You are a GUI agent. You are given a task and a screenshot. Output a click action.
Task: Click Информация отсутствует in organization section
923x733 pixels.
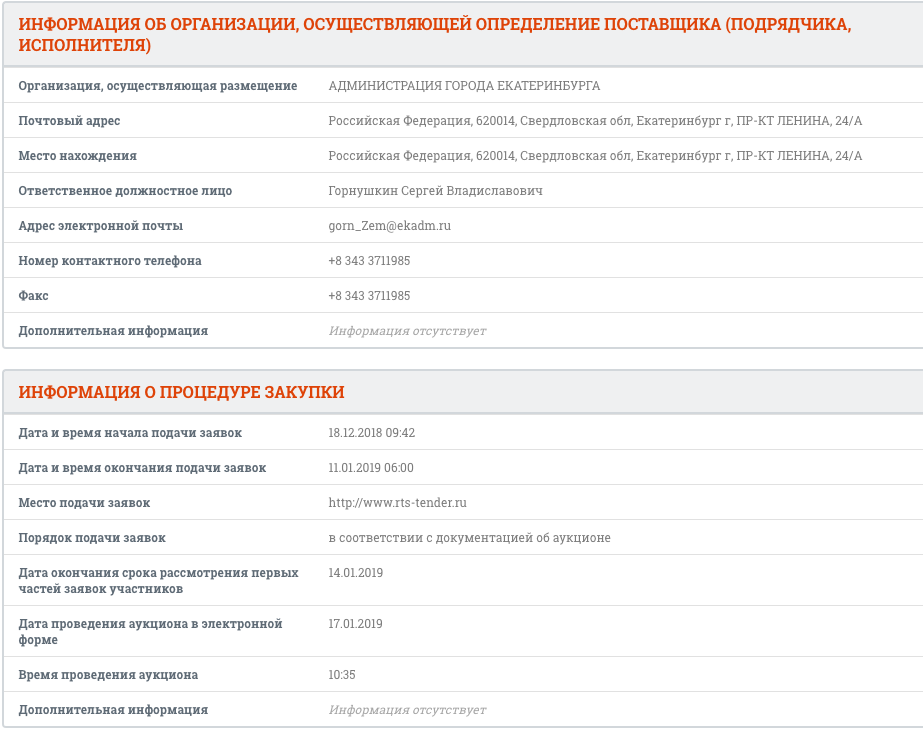pos(407,331)
